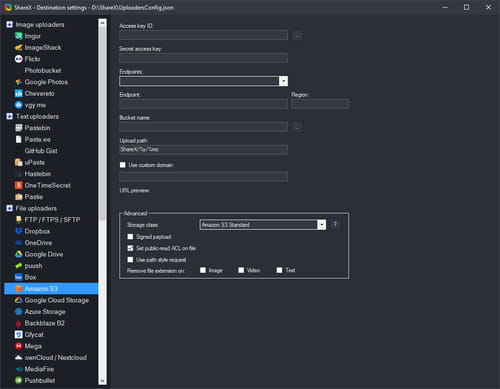Collapse the Image uploaders tree group
The width and height of the screenshot is (500, 389).
[x=10, y=24]
